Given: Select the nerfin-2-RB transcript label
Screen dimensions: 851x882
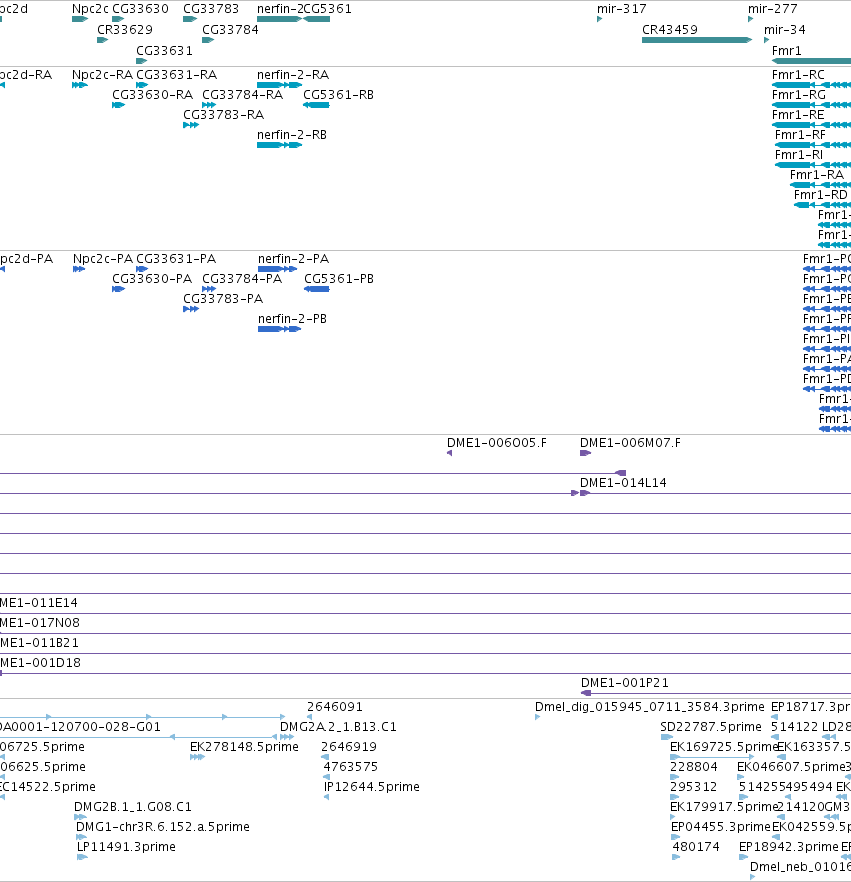Looking at the screenshot, I should [x=292, y=135].
